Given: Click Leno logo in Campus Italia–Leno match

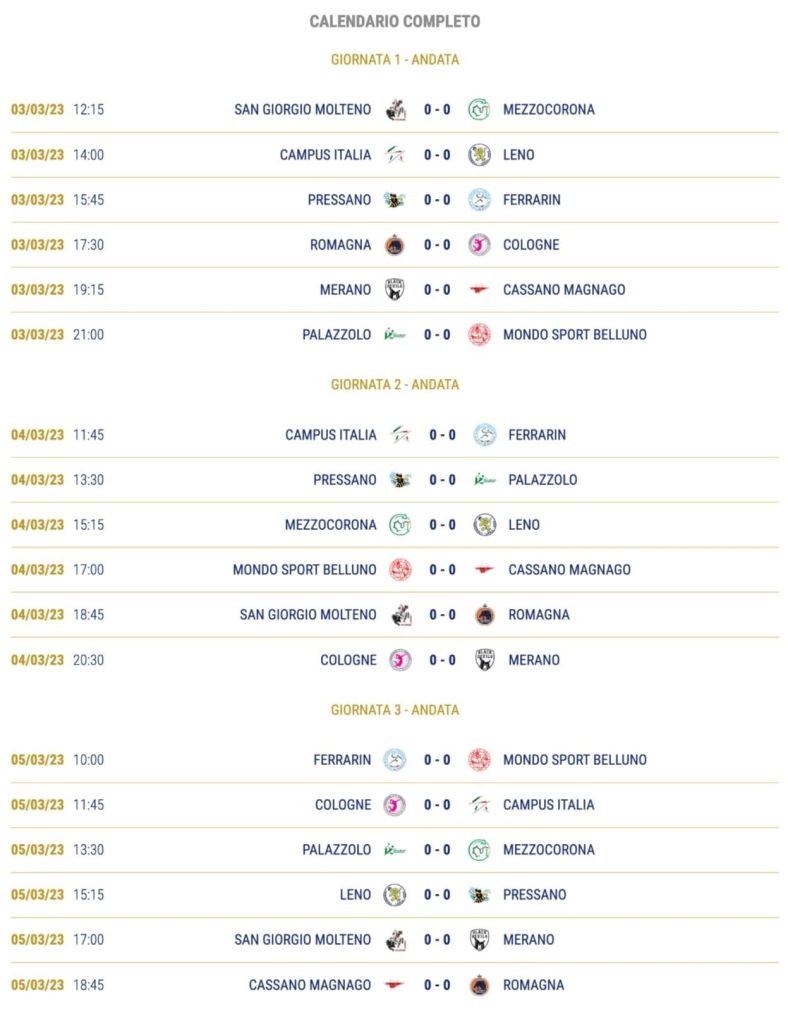Looking at the screenshot, I should click(x=479, y=155).
